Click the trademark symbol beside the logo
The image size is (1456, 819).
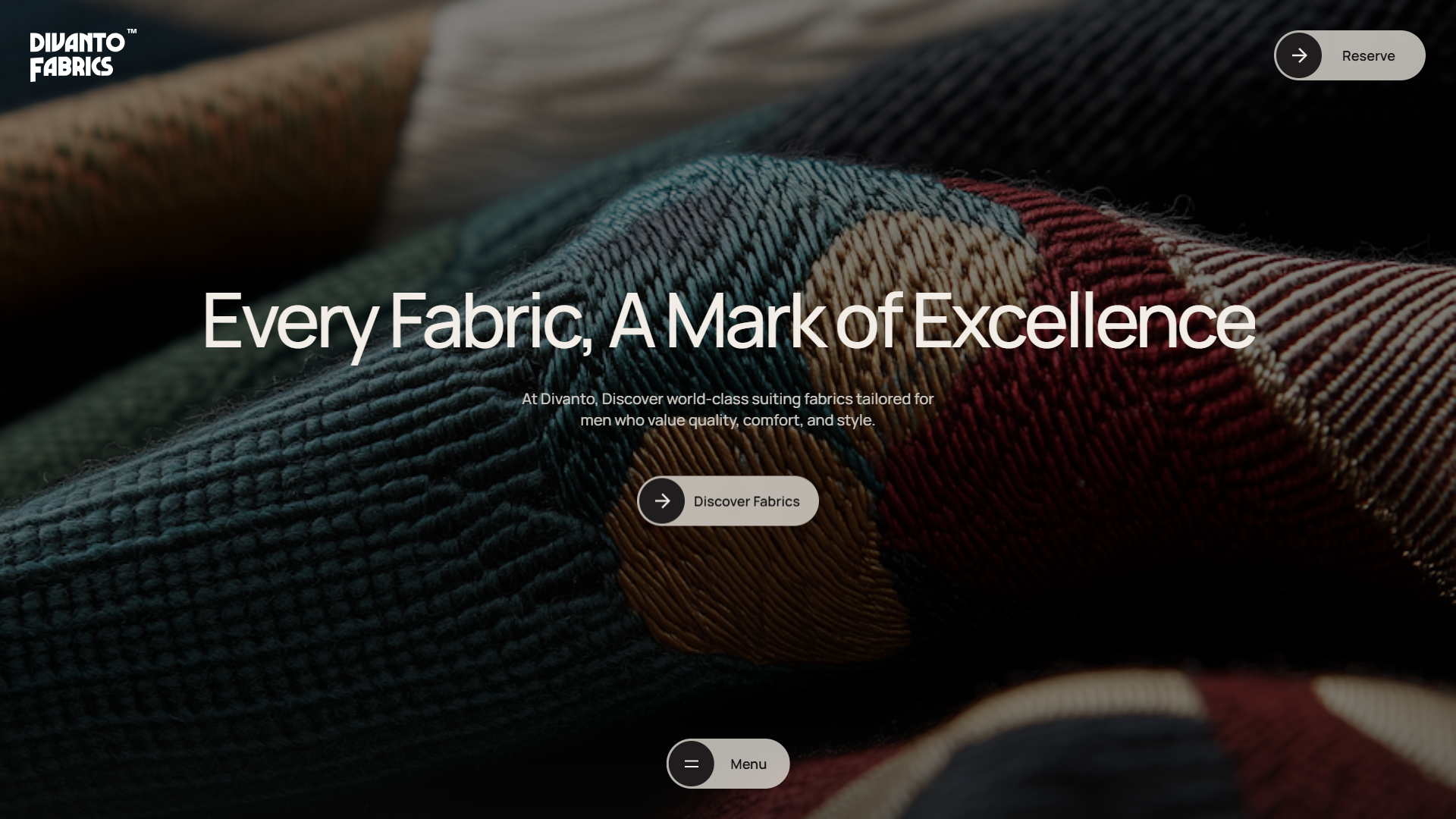(x=132, y=32)
